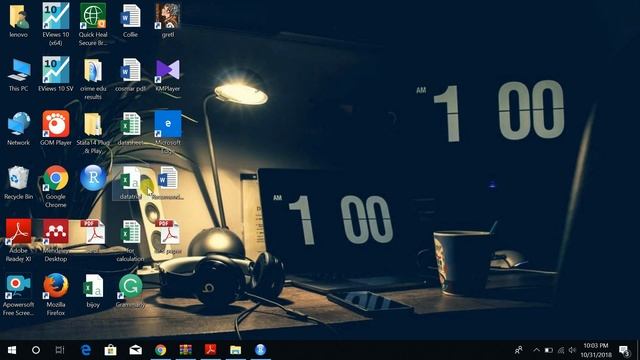This screenshot has width=640, height=360.
Task: Open the Action Center notifications icon
Action: [x=624, y=350]
